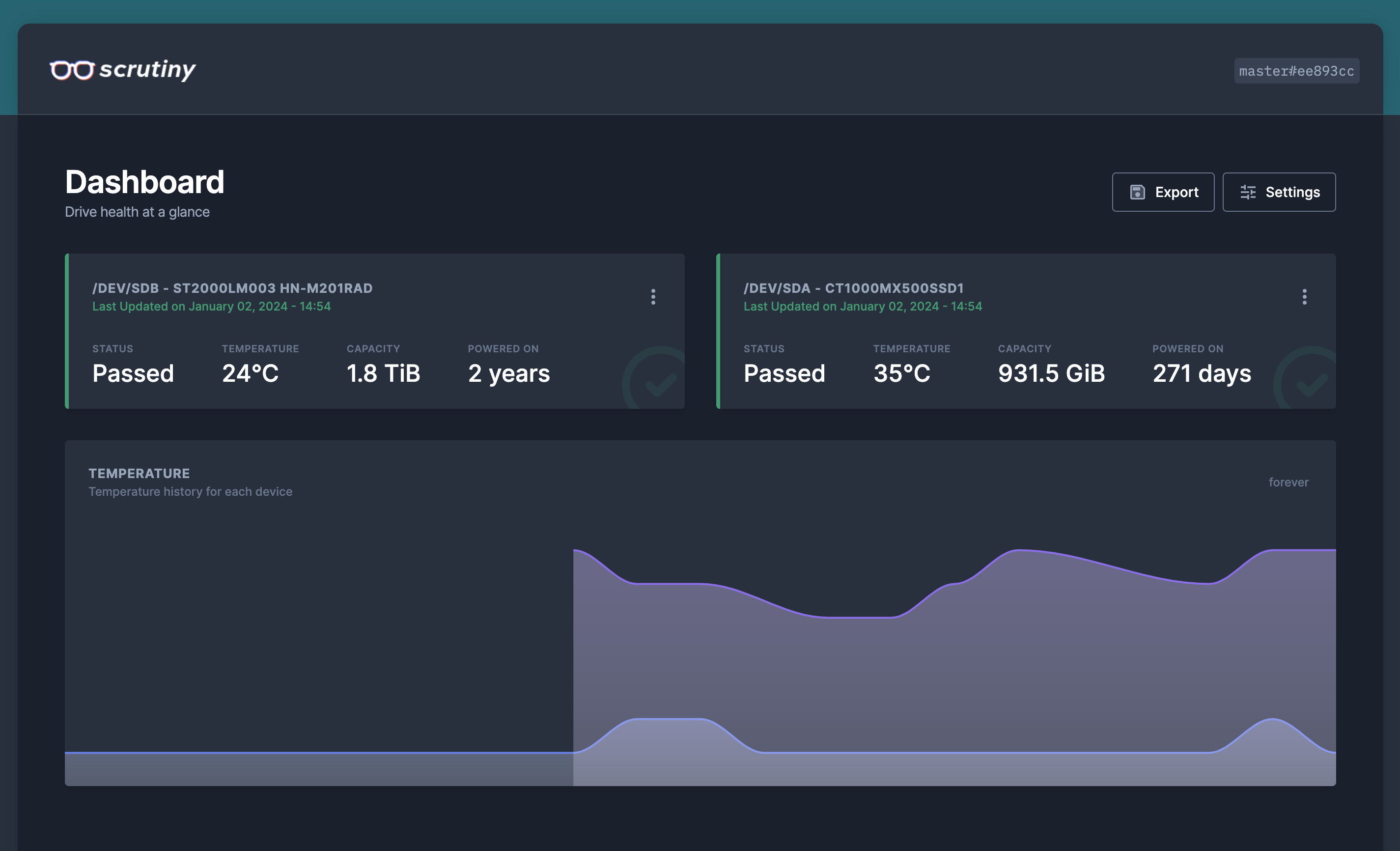Open the three-dot menu for /dev/sdb drive
Screen dimensions: 1400x851
[653, 296]
